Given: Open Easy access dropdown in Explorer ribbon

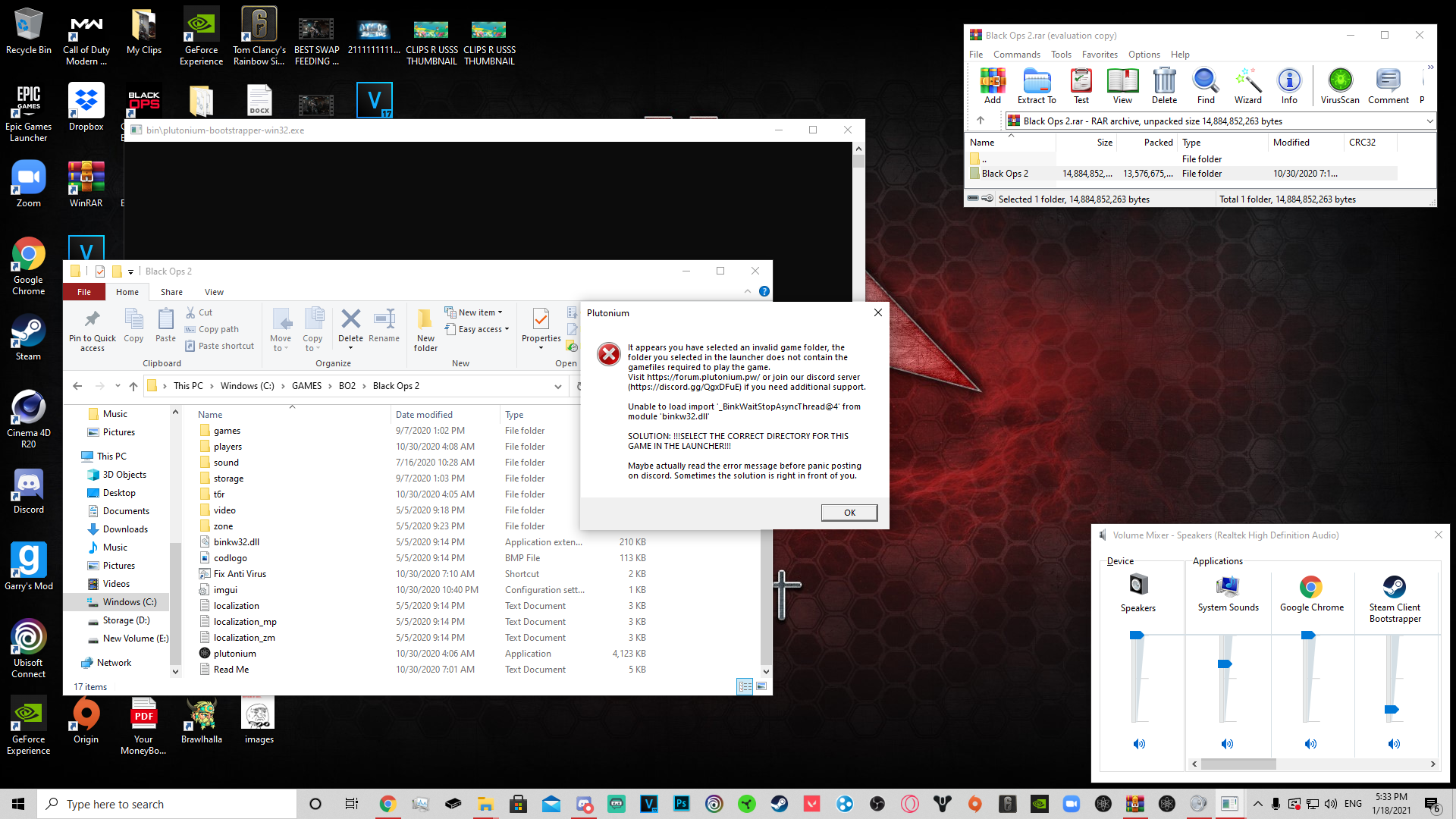Looking at the screenshot, I should pos(477,329).
